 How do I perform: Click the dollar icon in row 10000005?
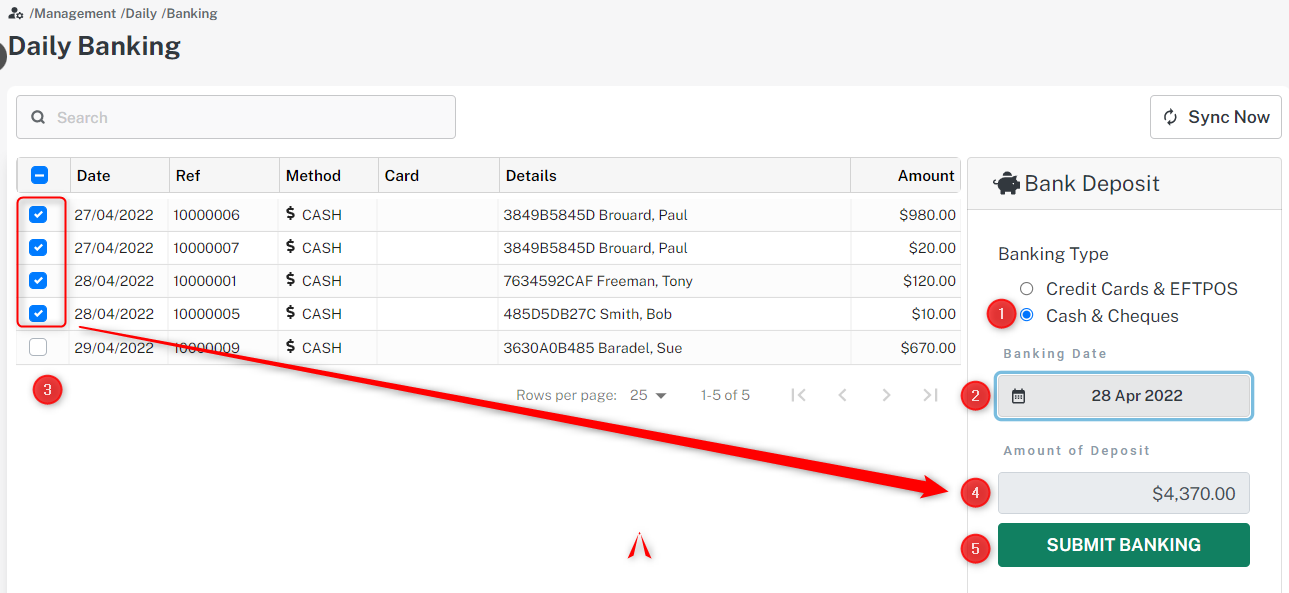pyautogui.click(x=290, y=313)
